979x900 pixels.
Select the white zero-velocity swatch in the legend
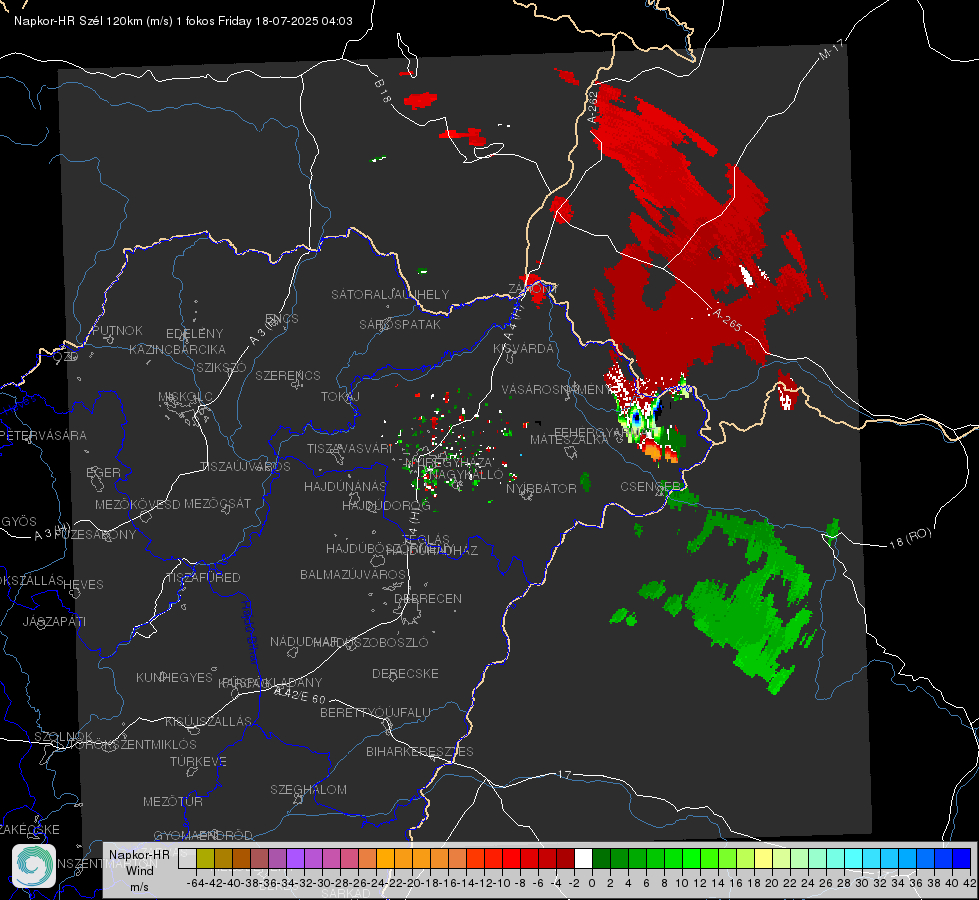point(583,858)
